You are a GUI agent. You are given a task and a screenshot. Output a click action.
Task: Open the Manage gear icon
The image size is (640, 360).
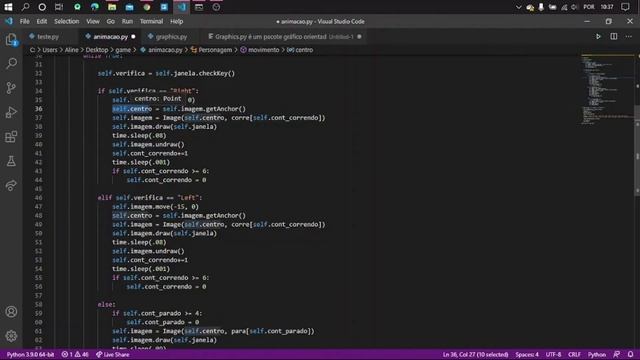pyautogui.click(x=11, y=336)
